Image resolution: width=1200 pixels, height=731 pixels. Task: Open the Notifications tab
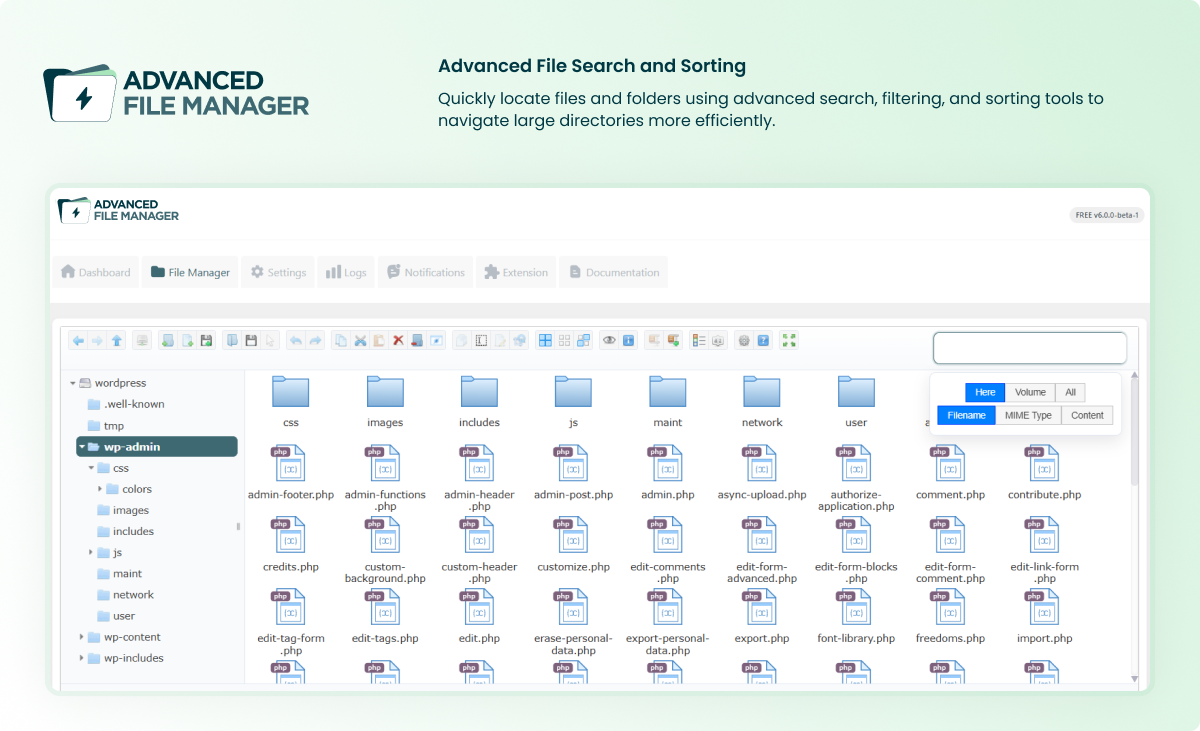pos(426,272)
